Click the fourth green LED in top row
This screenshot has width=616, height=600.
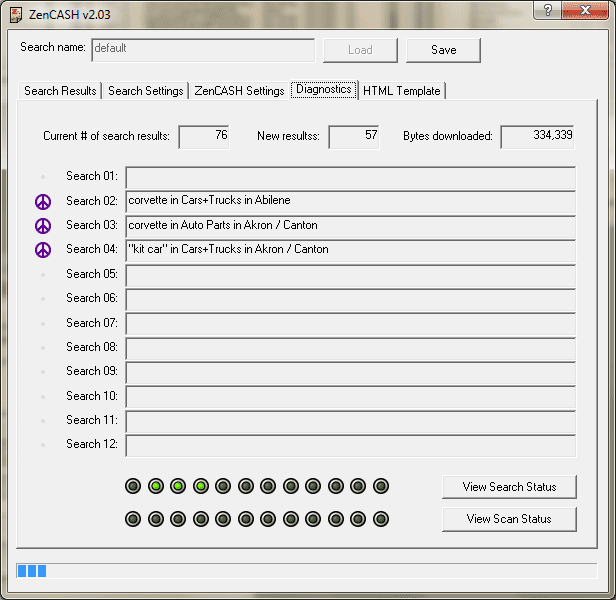pos(201,486)
